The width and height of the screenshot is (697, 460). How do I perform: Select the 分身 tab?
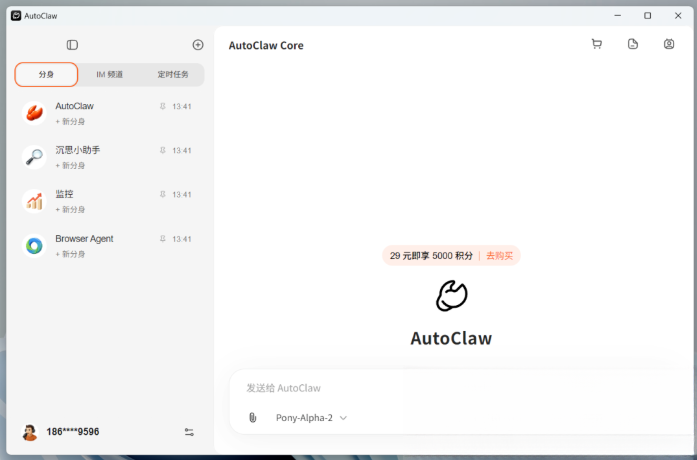pyautogui.click(x=46, y=74)
